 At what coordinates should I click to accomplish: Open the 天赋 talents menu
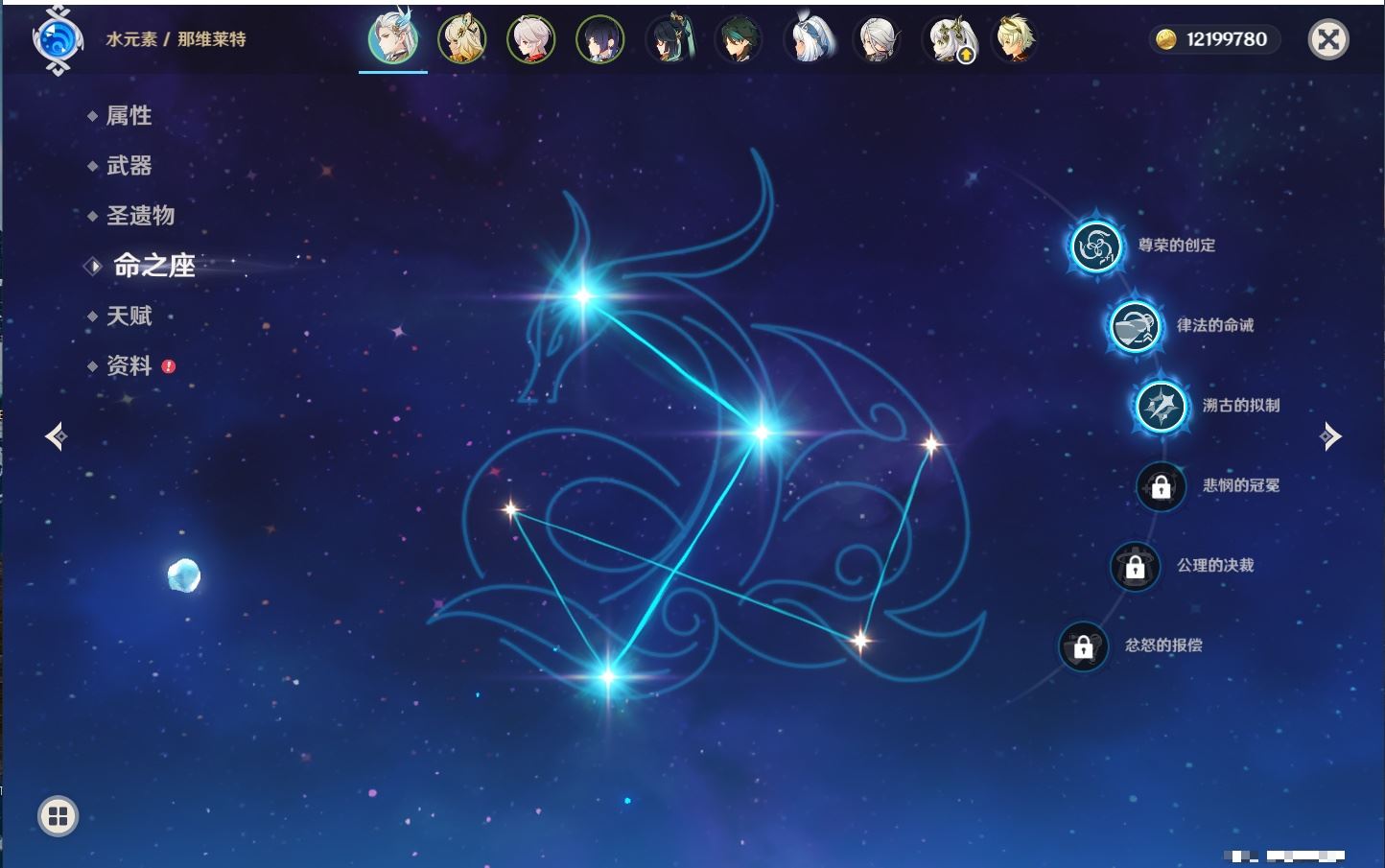pos(129,316)
